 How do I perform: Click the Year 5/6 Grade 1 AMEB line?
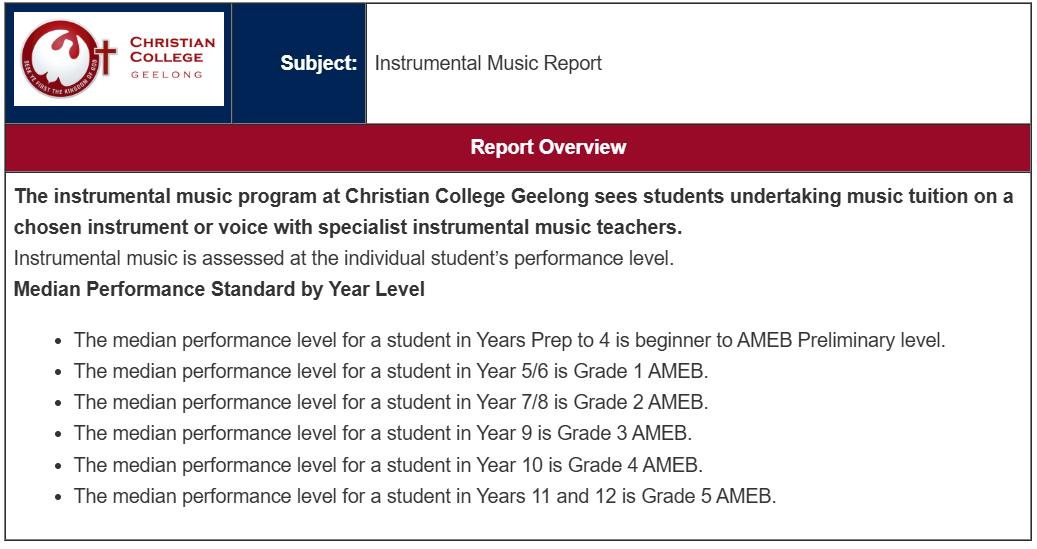391,371
